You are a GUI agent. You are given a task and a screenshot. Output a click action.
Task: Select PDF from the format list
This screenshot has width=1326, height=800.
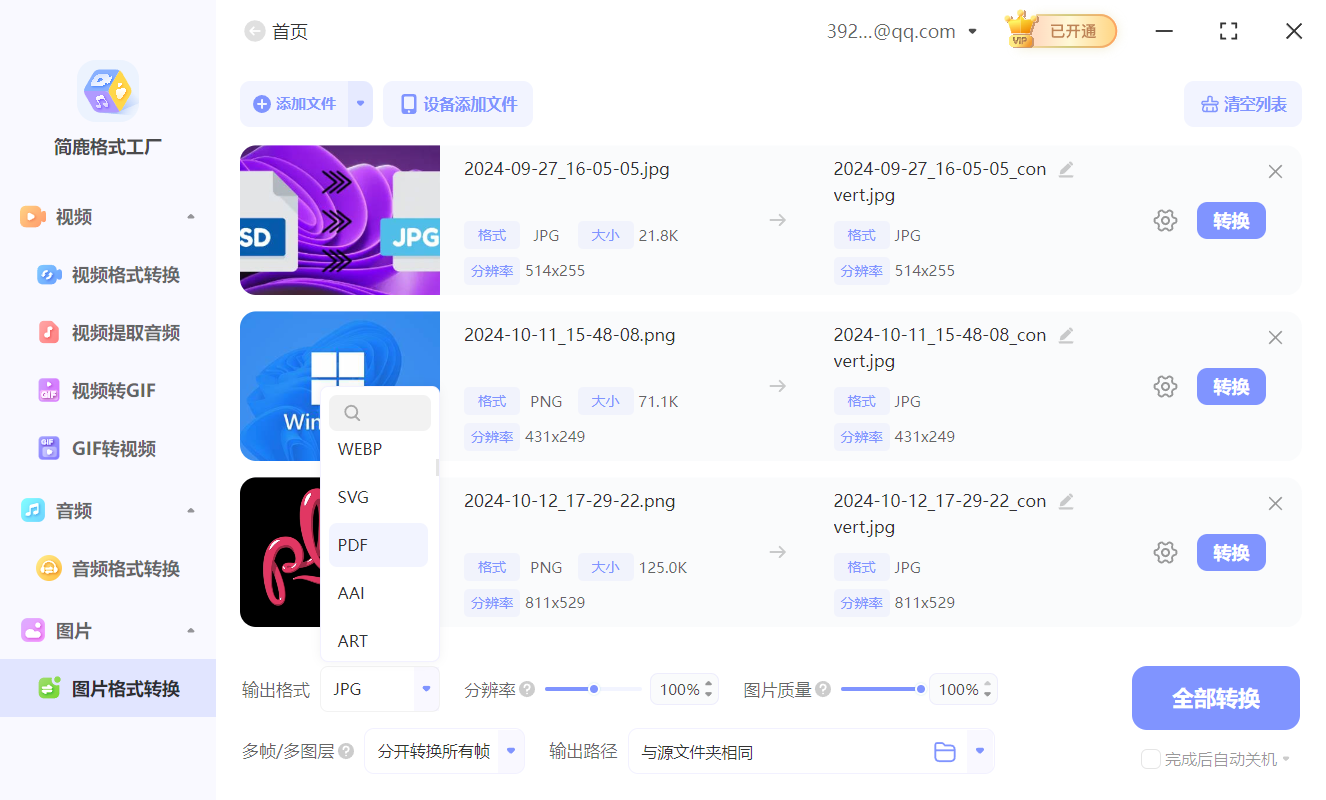tap(352, 544)
